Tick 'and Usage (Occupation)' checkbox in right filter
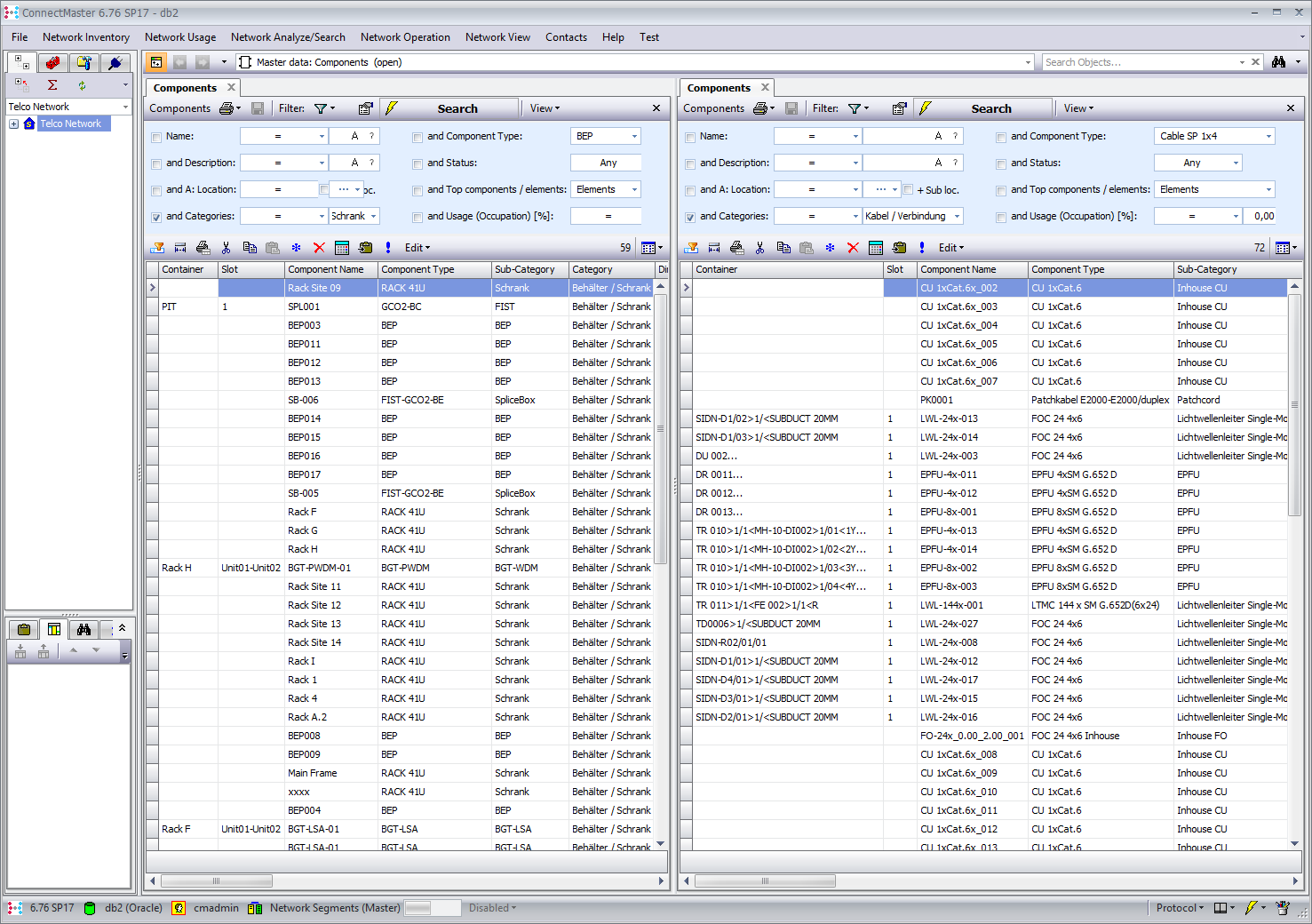The image size is (1312, 924). coord(1001,217)
